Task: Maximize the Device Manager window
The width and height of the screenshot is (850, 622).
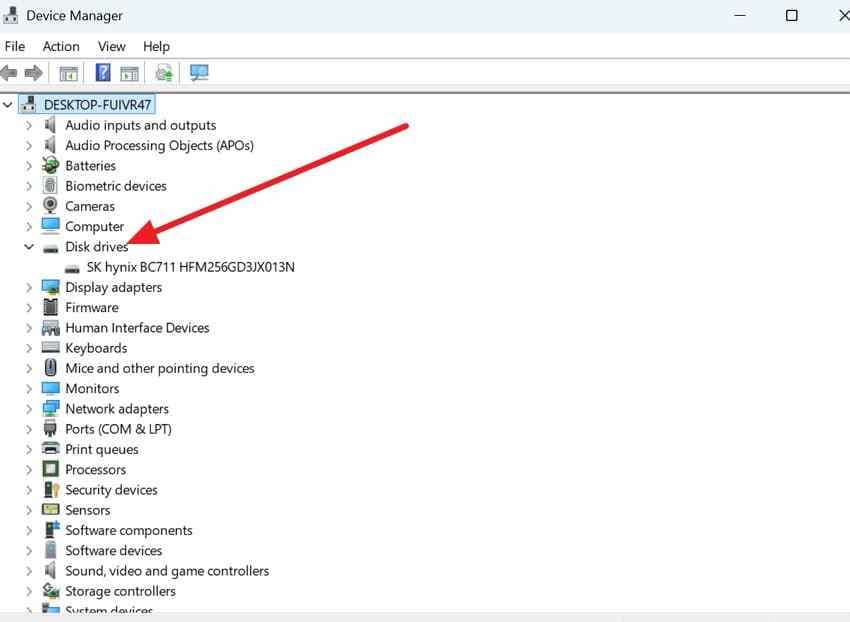Action: (x=791, y=15)
